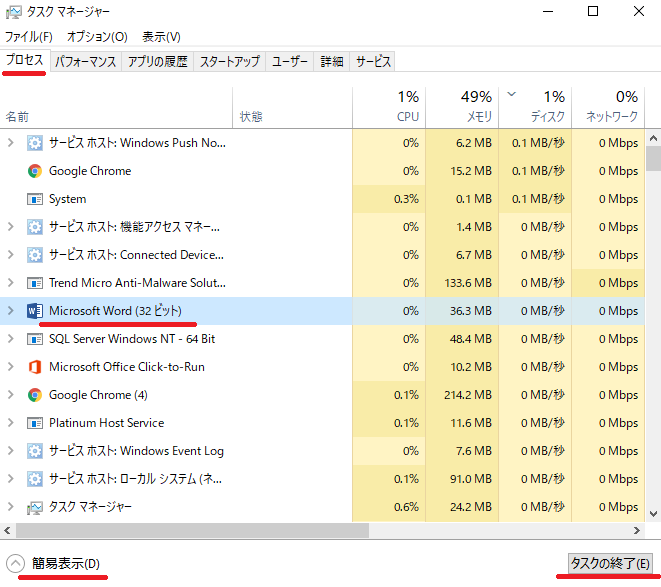Sort by the 名前 column header
Image resolution: width=661 pixels, height=587 pixels.
tap(116, 108)
